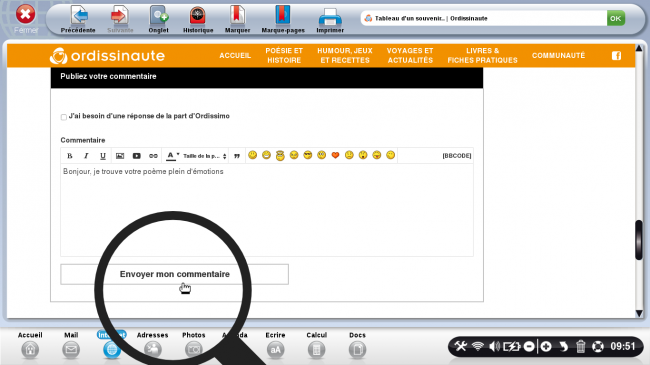Open the Photos application

tap(194, 345)
